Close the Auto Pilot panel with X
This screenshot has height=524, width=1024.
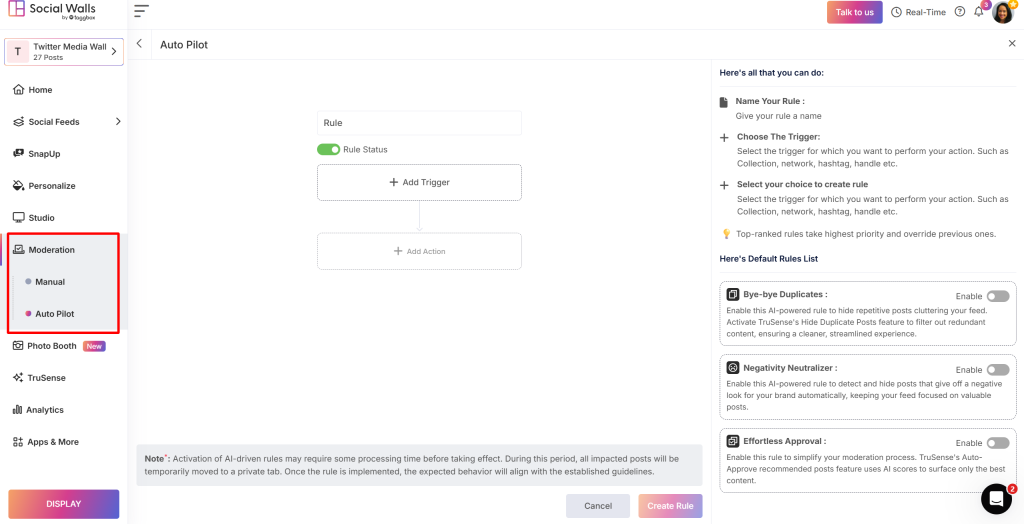coord(1011,44)
